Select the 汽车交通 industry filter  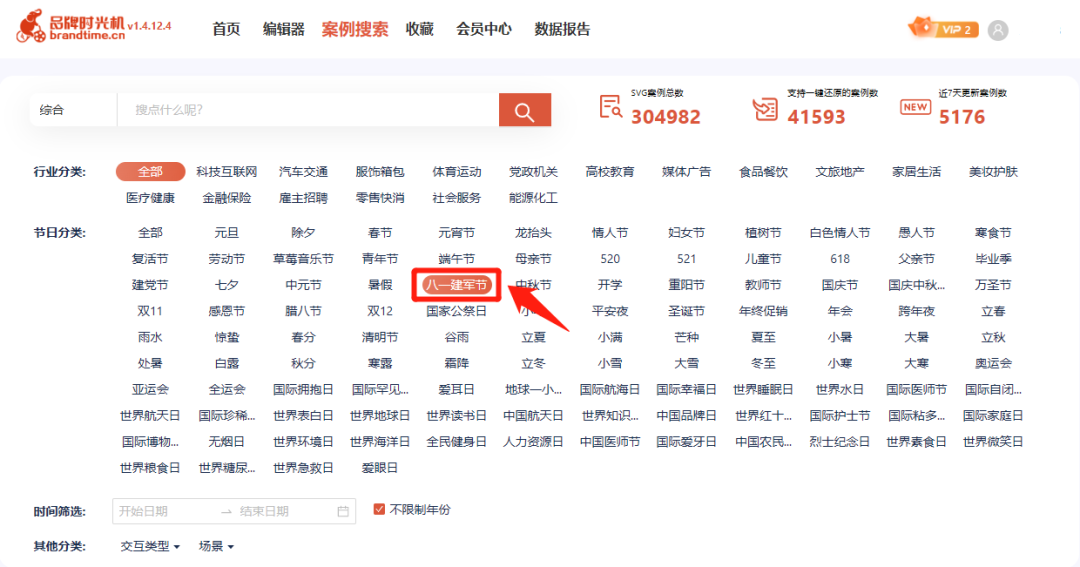[x=303, y=172]
